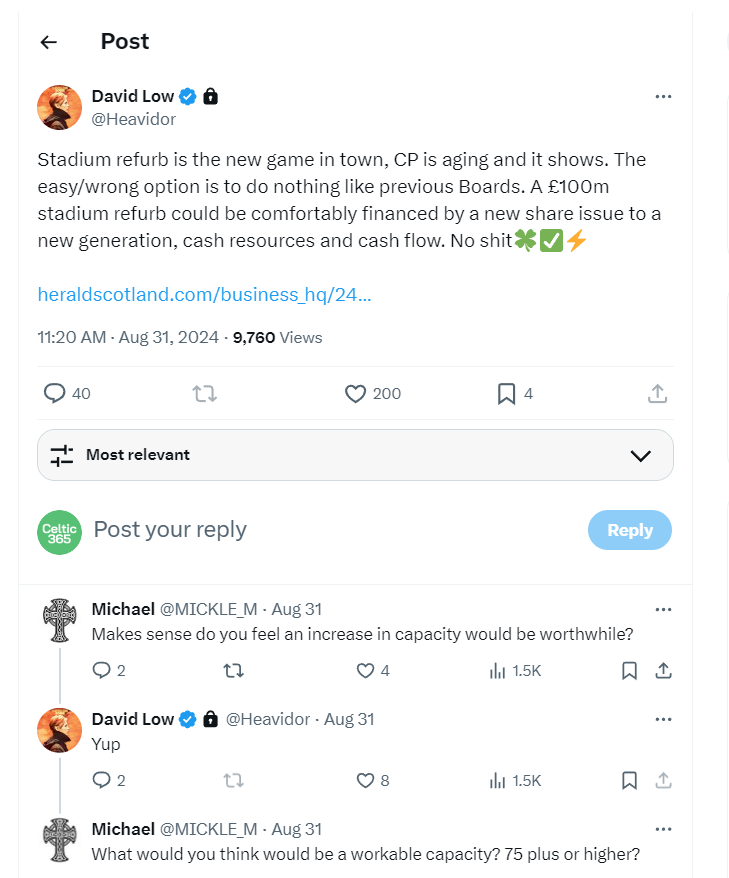
Task: Share Michael's first reply
Action: (x=662, y=670)
